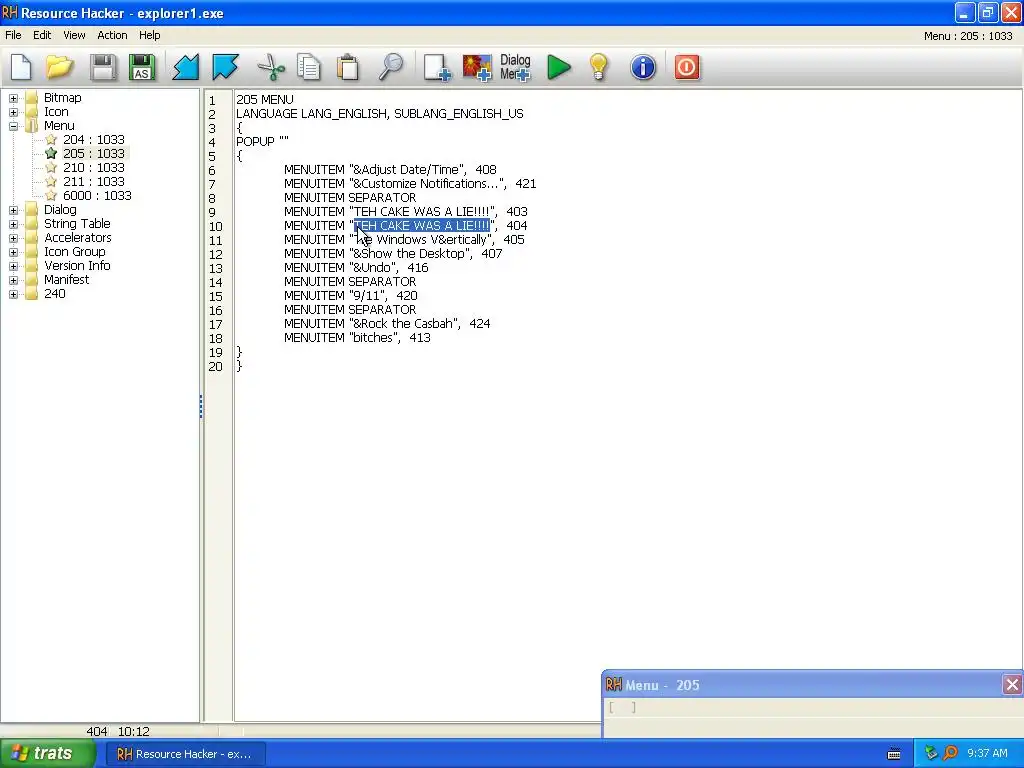Image resolution: width=1024 pixels, height=768 pixels.
Task: Click the Save floppy disk icon
Action: [103, 67]
